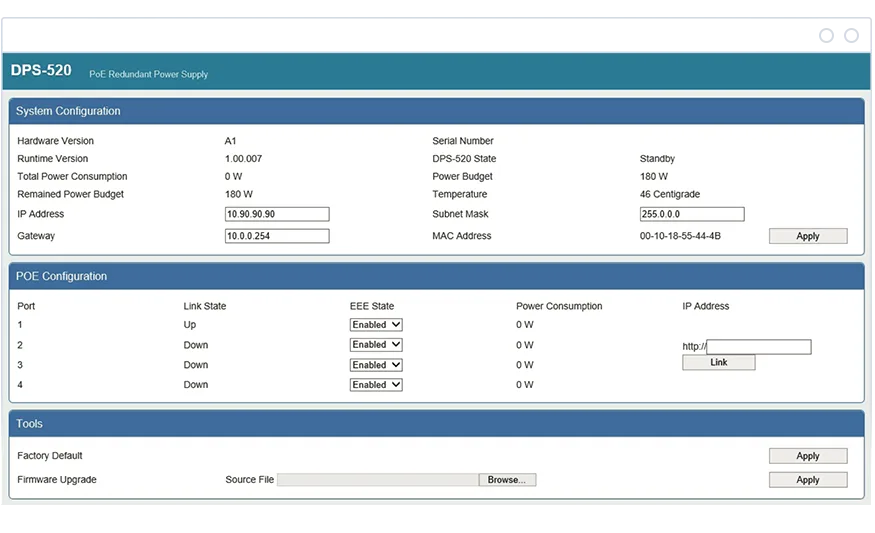
Task: Select the POE Configuration section header
Action: pos(436,276)
